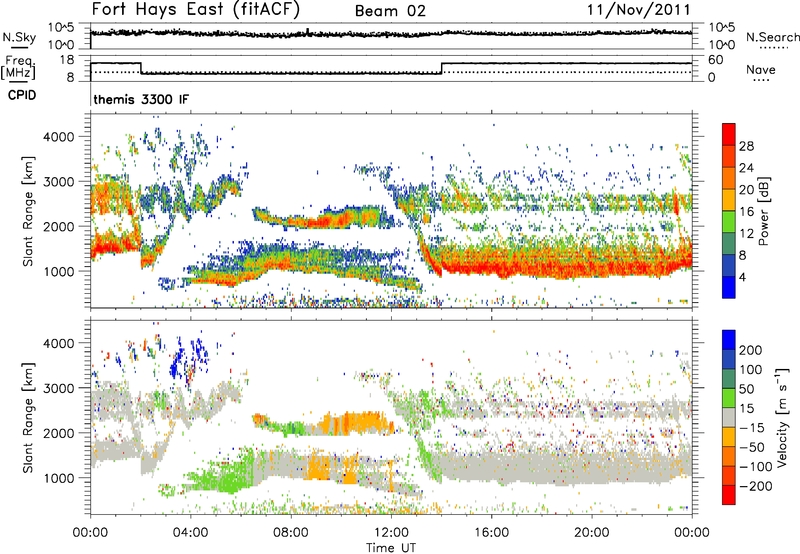The height and width of the screenshot is (554, 800).
Task: Click the red bottom of the Velocity colorbar
Action: [x=729, y=495]
